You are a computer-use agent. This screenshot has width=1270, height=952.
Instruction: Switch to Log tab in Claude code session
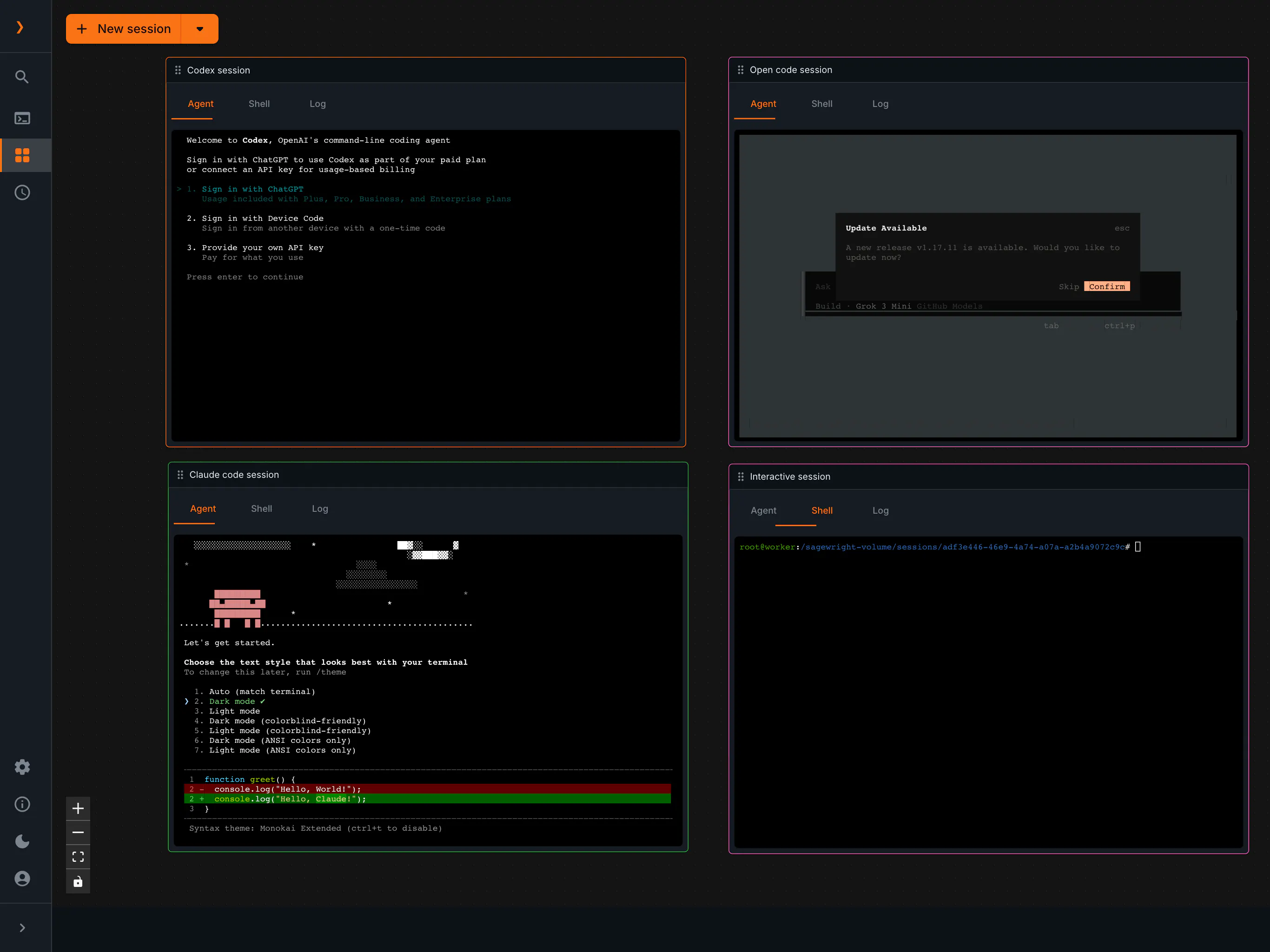[320, 509]
